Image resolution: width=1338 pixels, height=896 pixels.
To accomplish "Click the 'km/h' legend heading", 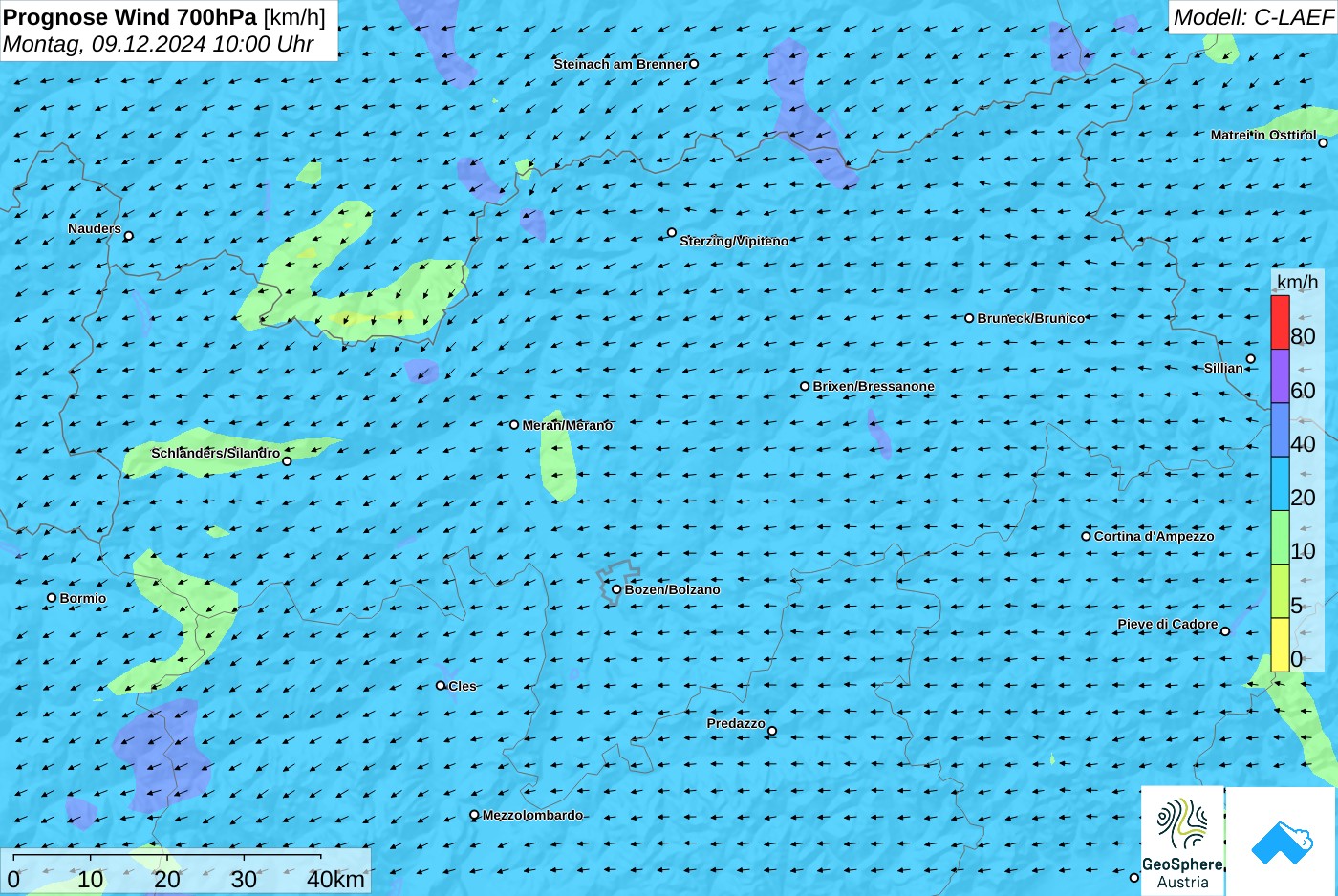I will pyautogui.click(x=1297, y=282).
